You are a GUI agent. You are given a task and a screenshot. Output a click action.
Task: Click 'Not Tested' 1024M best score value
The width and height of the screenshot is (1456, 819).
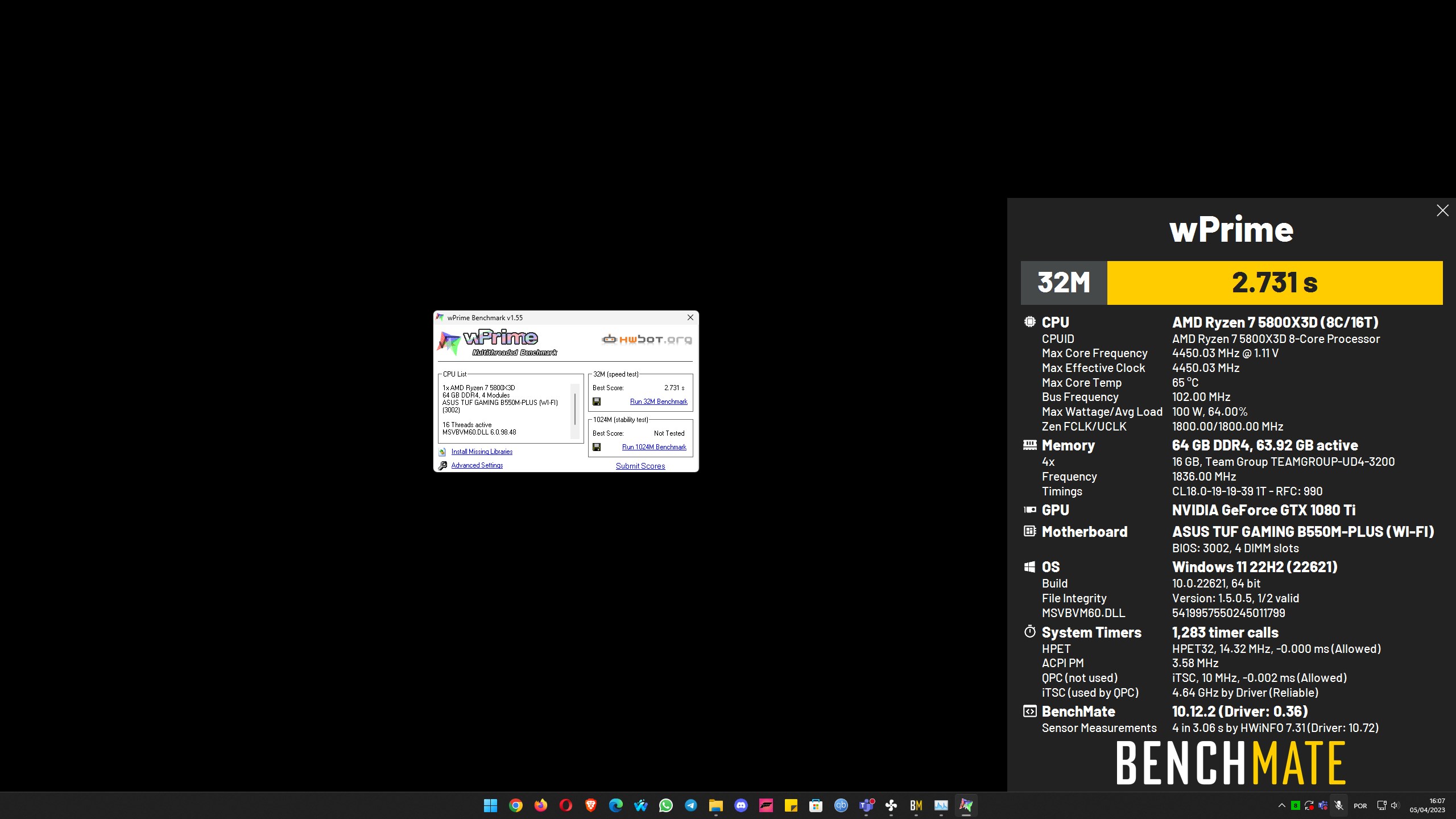pos(669,433)
